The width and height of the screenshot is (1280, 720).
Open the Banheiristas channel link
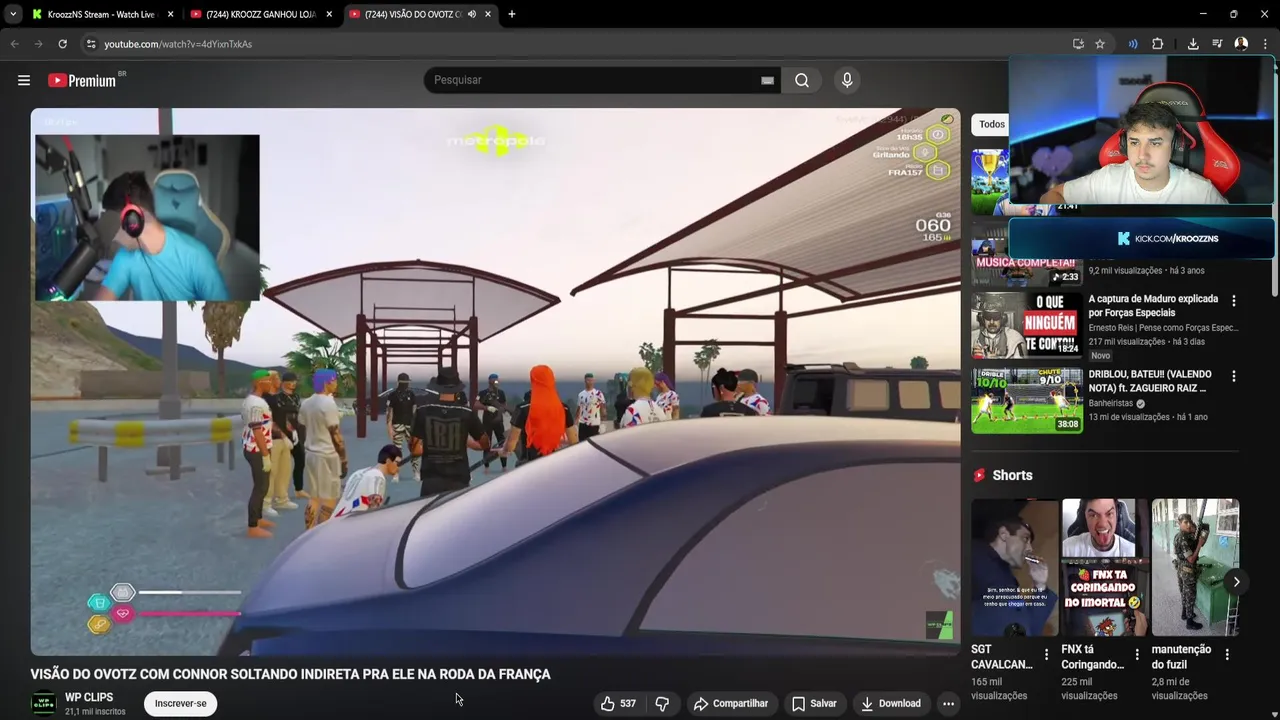(x=1110, y=403)
